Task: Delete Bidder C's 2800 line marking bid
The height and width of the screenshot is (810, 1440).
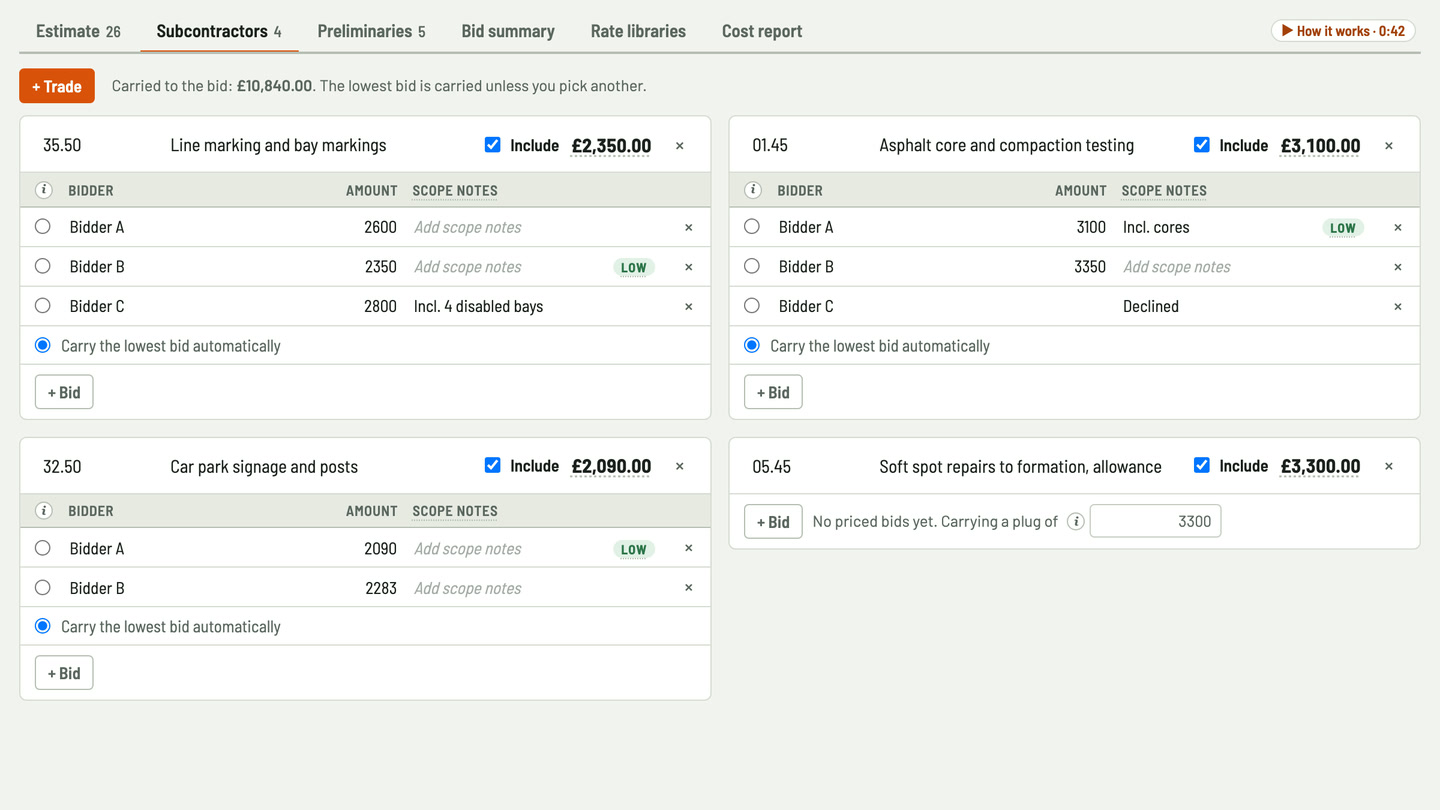Action: [x=688, y=307]
